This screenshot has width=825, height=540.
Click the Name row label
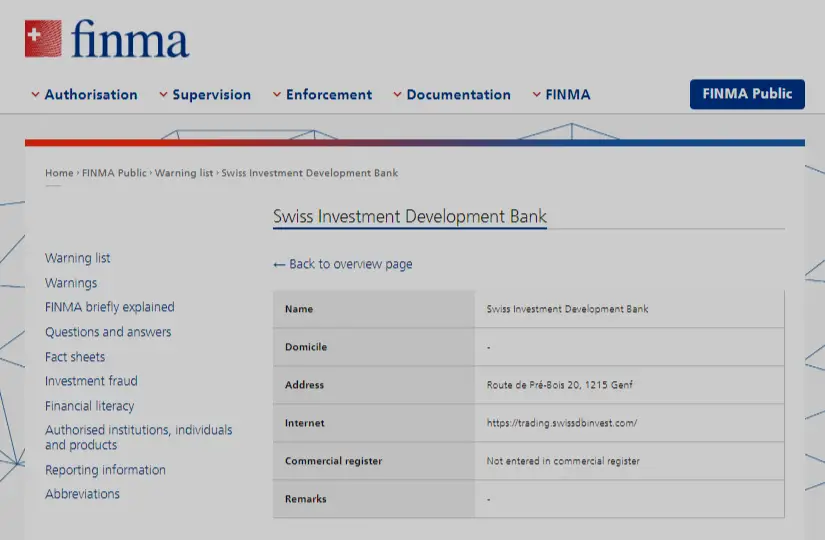[299, 309]
